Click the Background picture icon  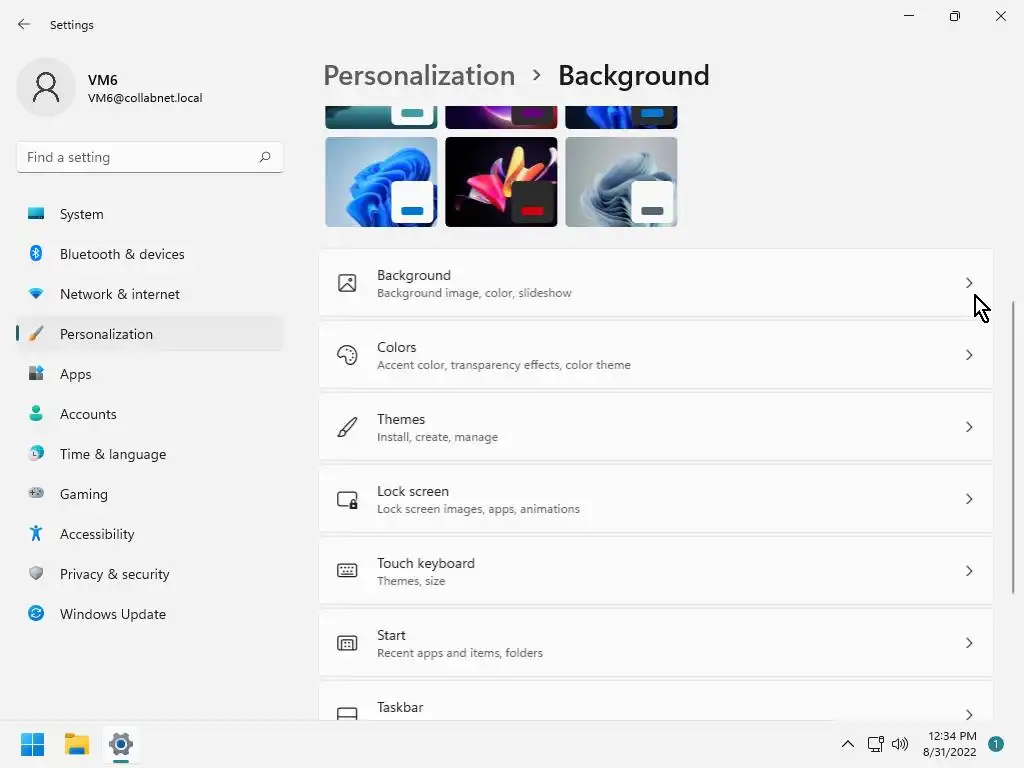tap(347, 283)
